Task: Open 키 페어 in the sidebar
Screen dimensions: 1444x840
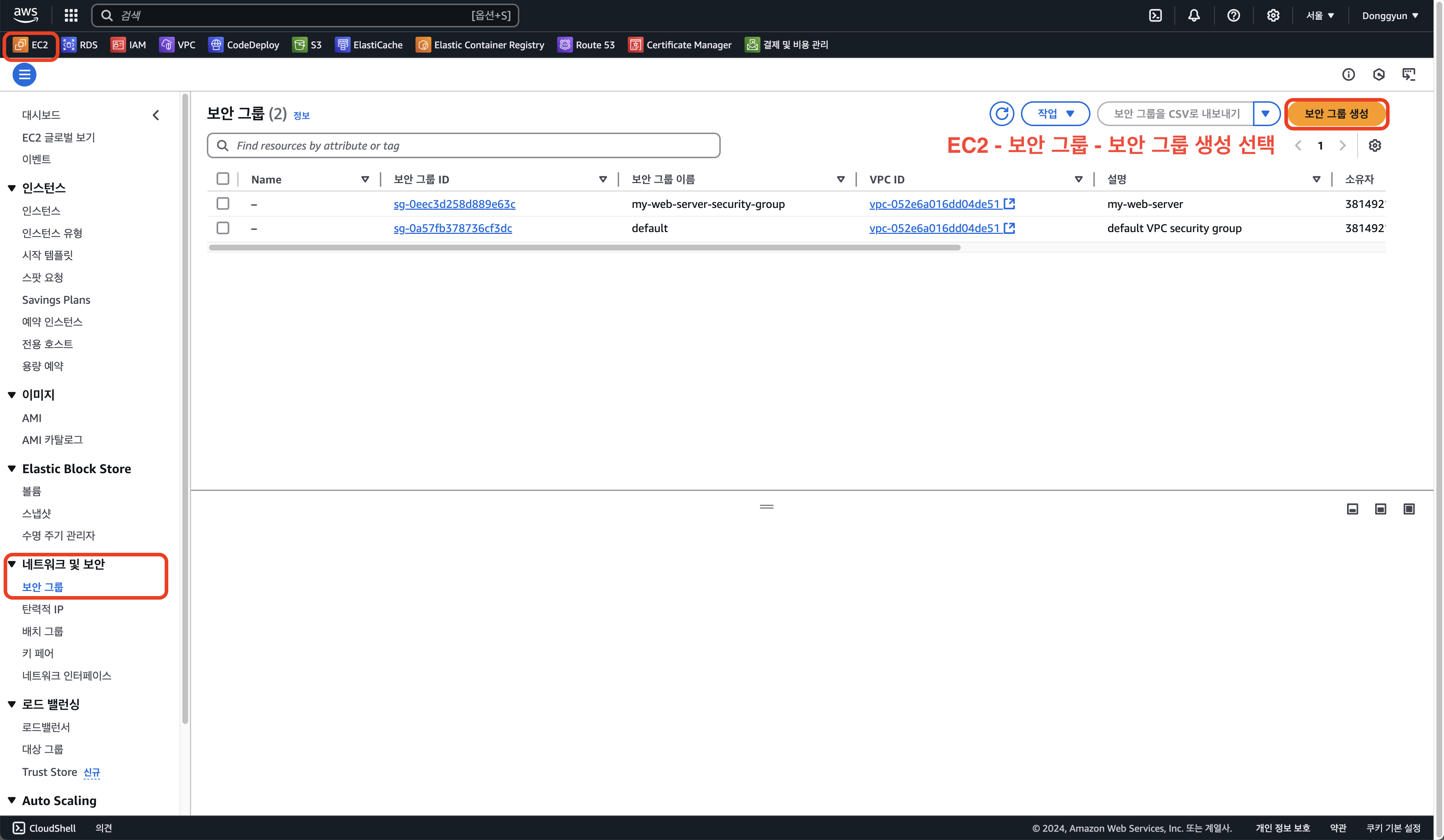Action: [x=38, y=653]
